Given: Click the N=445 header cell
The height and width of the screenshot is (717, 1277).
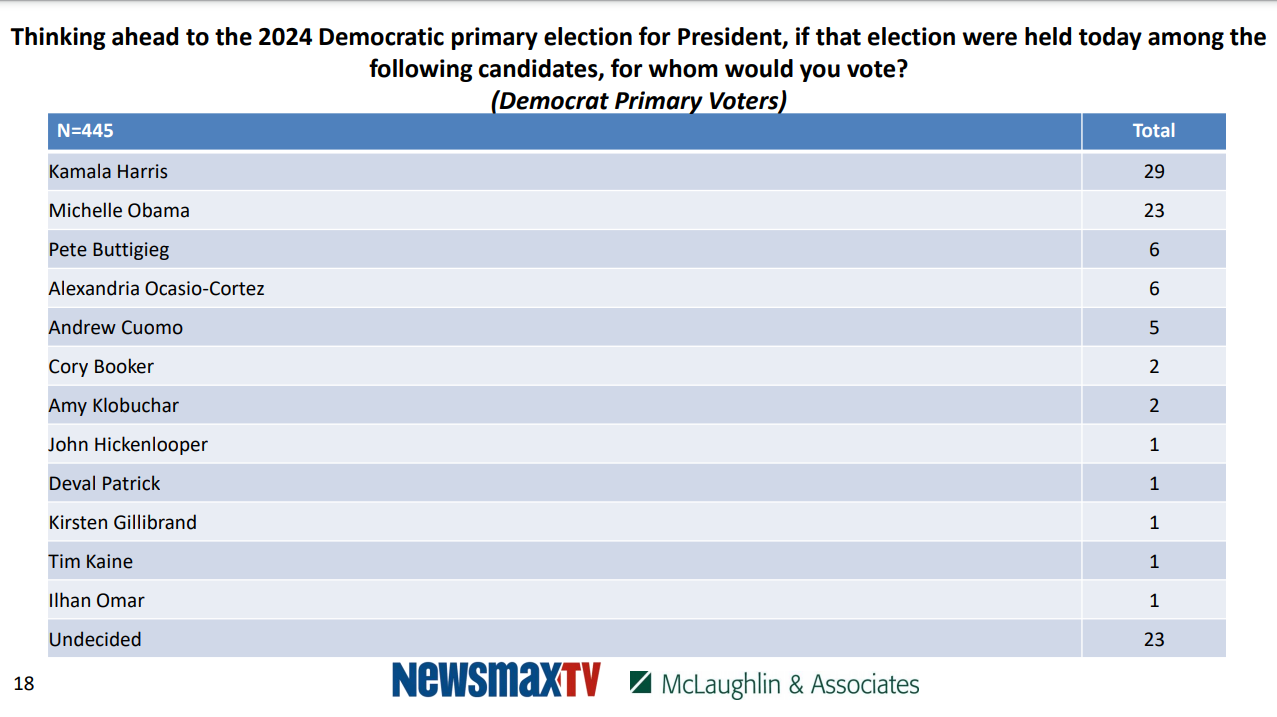Looking at the screenshot, I should 78,131.
